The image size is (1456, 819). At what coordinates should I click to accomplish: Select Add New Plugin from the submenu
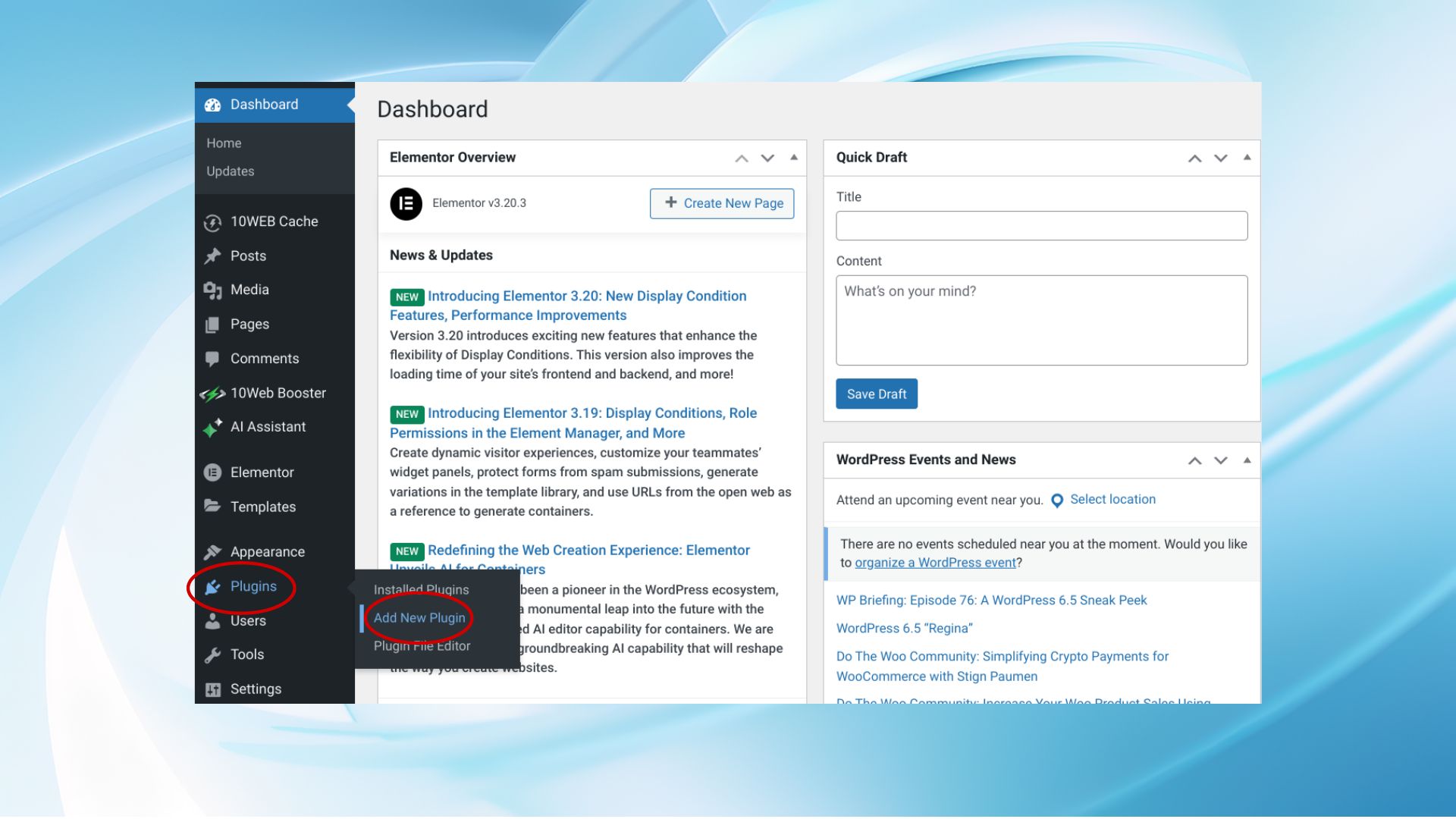click(419, 618)
